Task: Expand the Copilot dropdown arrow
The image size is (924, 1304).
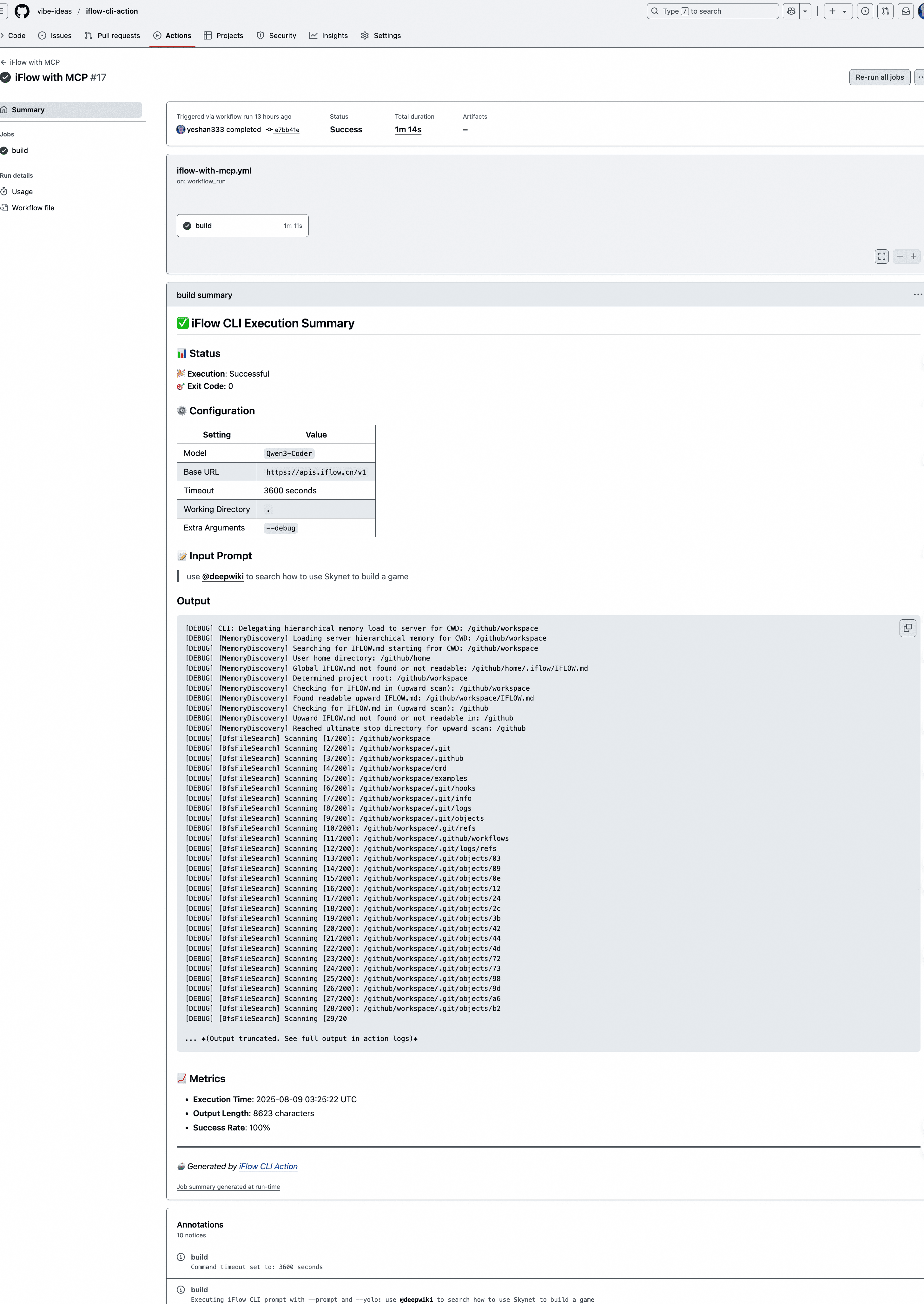Action: (805, 11)
